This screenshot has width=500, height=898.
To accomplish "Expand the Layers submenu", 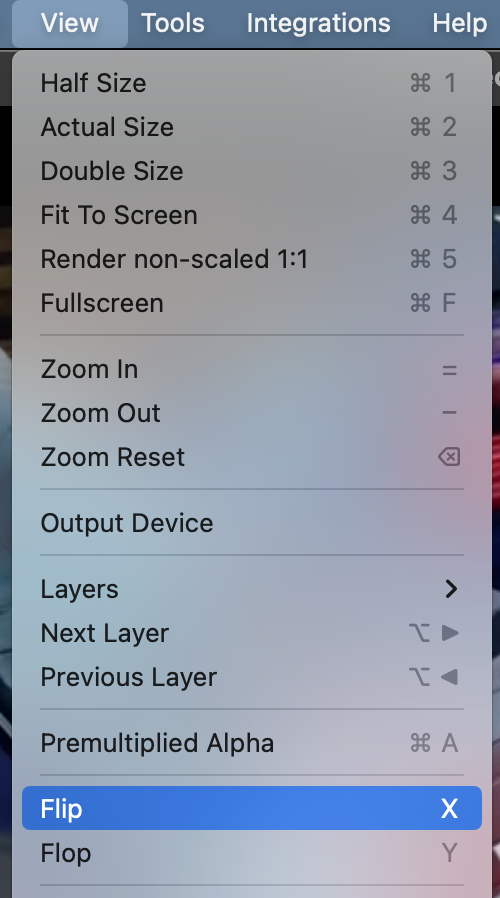I will point(251,589).
